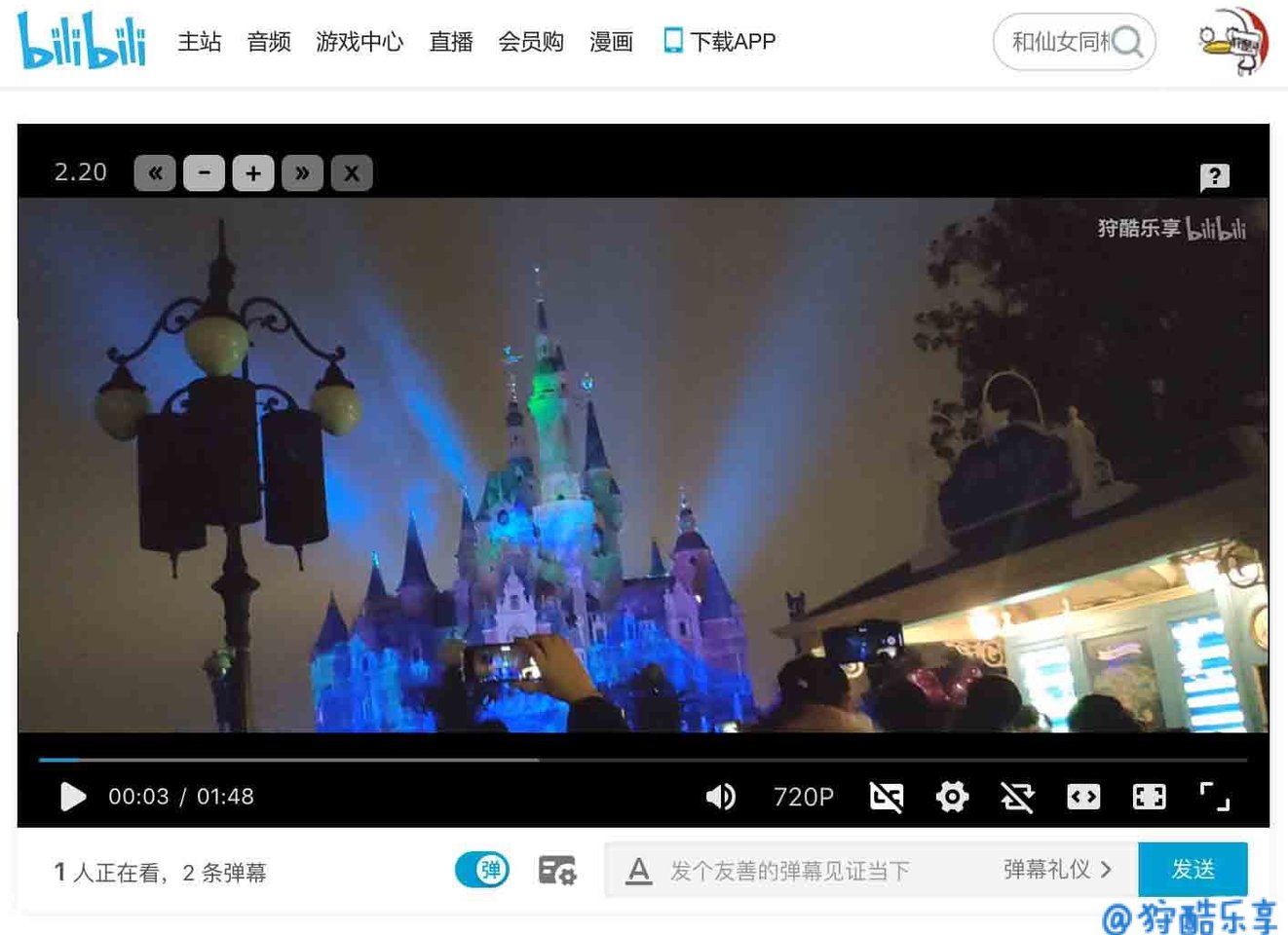
Task: Toggle the 弹 danmaku switch
Action: (x=482, y=869)
